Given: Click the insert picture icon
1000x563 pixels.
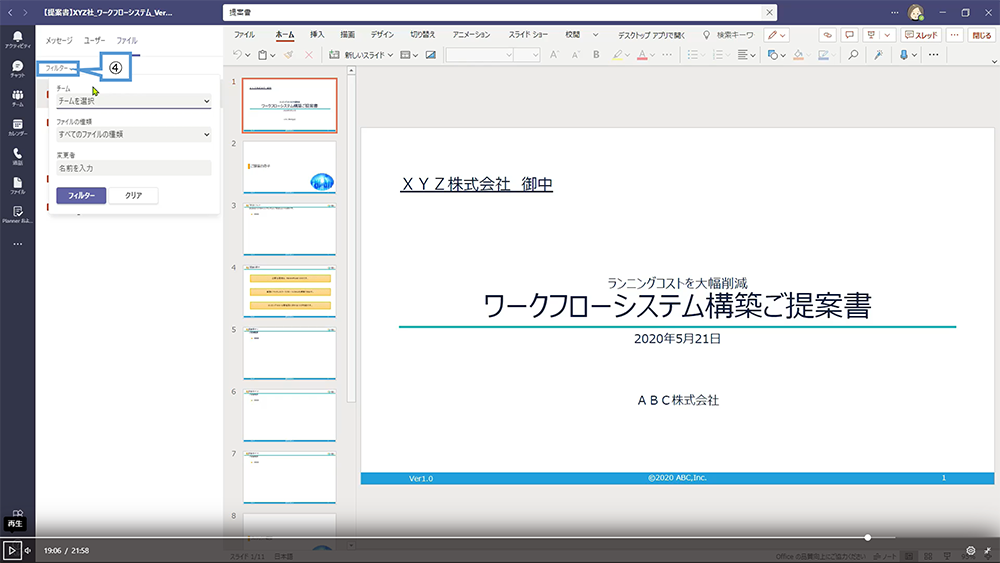Looking at the screenshot, I should point(431,55).
